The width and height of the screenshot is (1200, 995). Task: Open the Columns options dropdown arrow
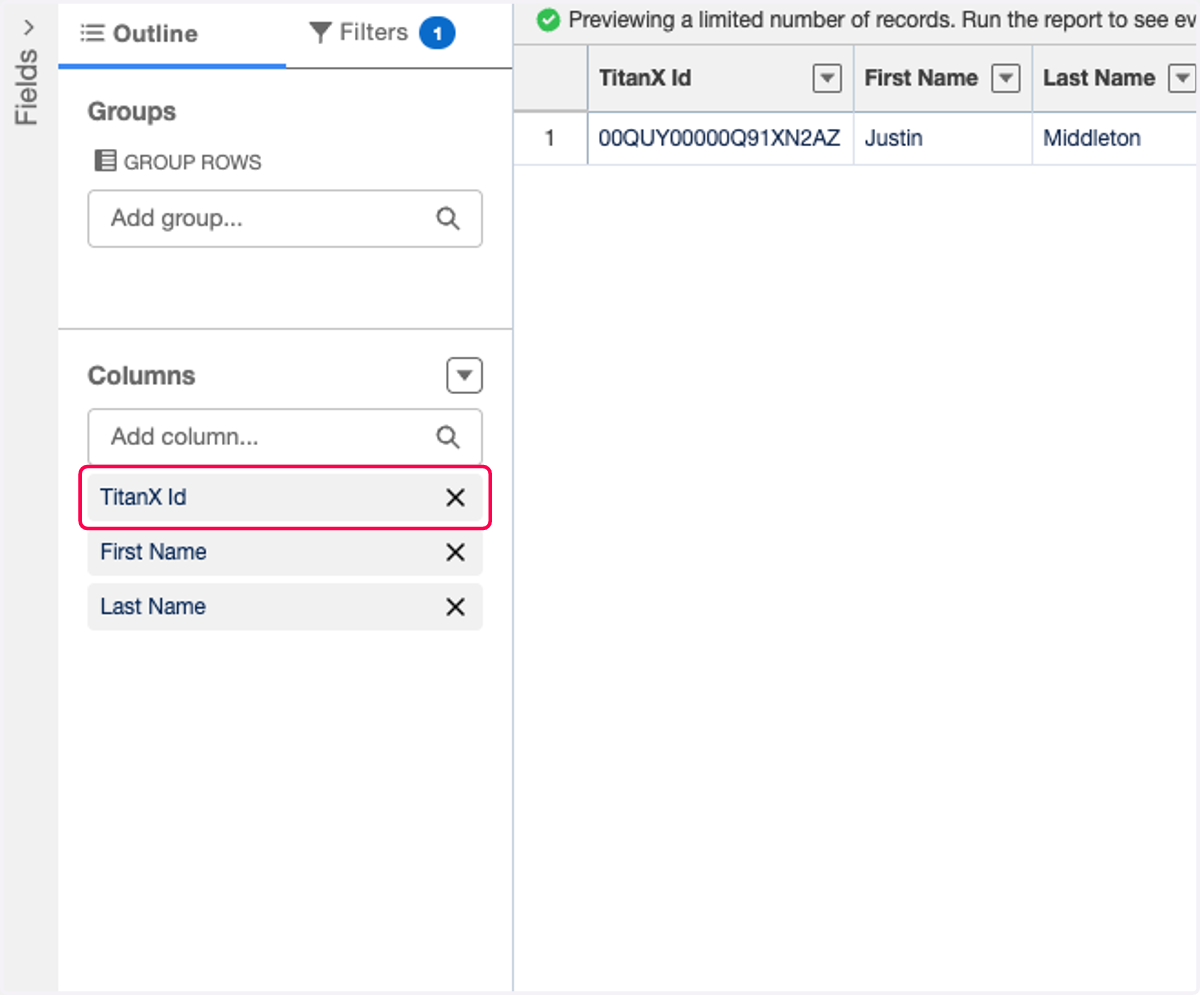point(464,376)
